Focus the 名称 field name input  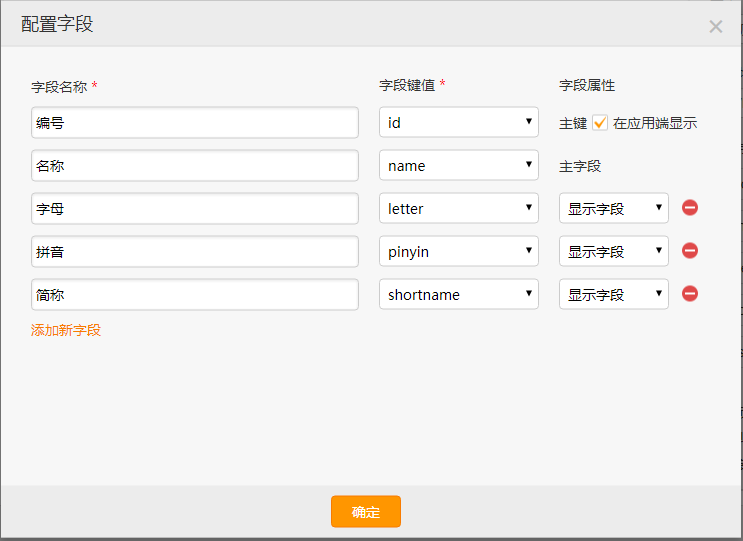(x=195, y=166)
